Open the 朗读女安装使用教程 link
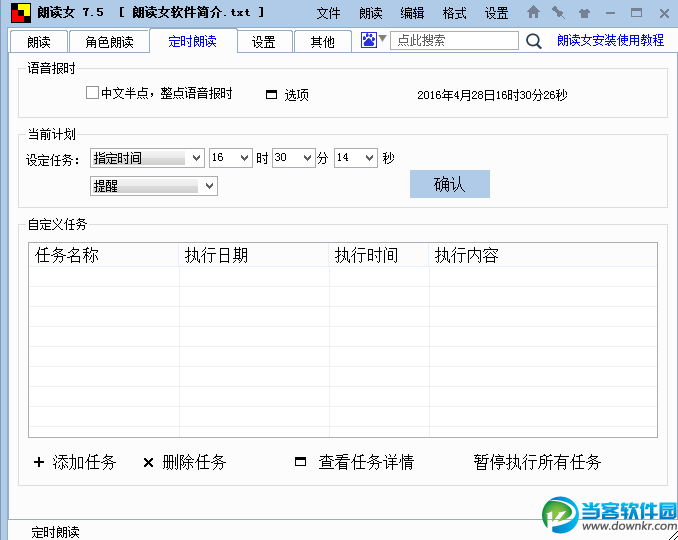 click(x=610, y=40)
